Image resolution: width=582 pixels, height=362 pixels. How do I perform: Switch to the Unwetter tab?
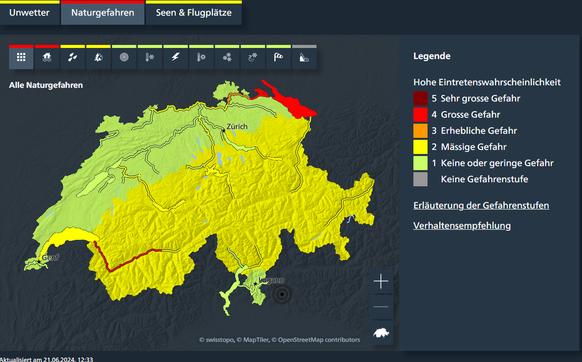(x=29, y=13)
